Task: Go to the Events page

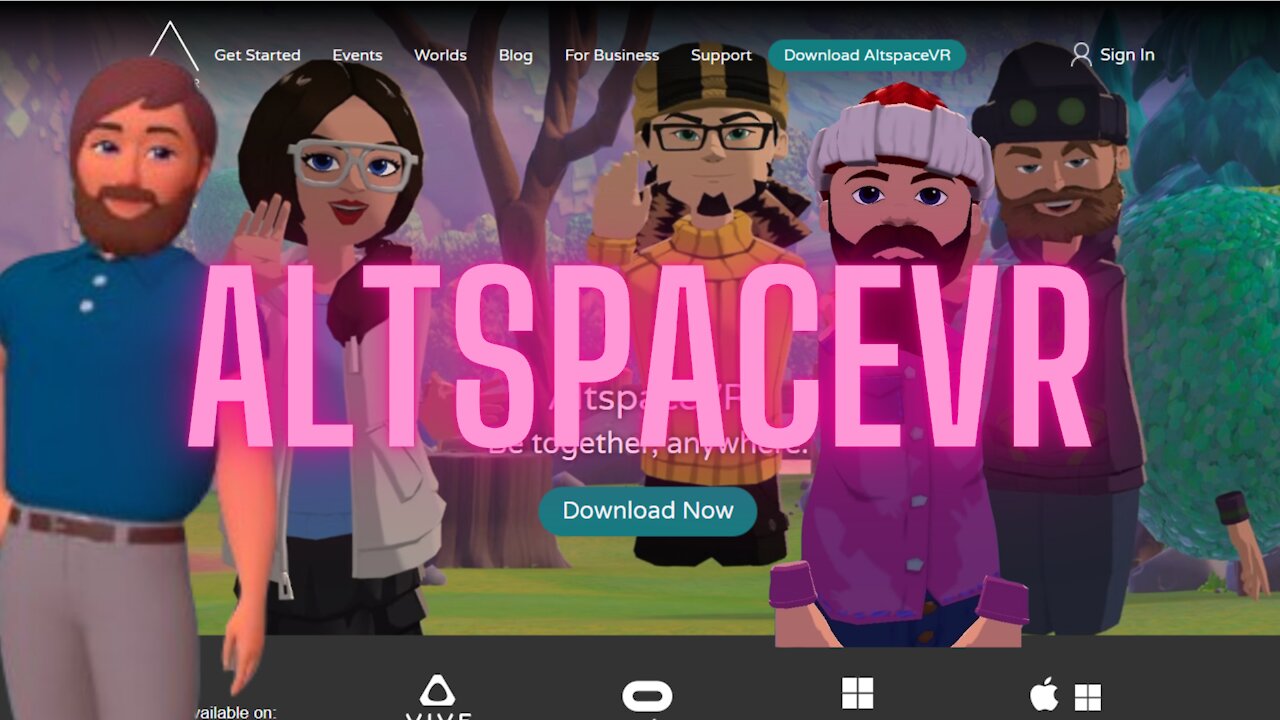Action: [x=357, y=55]
